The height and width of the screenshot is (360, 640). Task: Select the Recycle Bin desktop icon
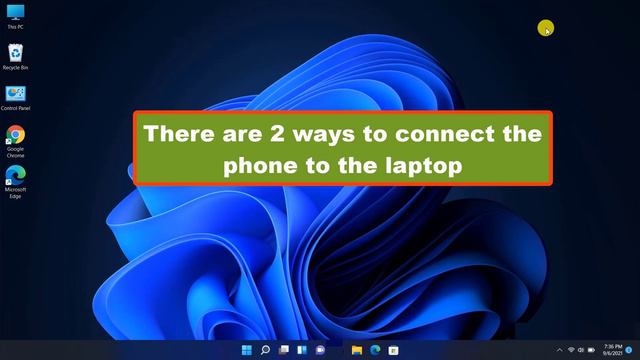(x=16, y=57)
